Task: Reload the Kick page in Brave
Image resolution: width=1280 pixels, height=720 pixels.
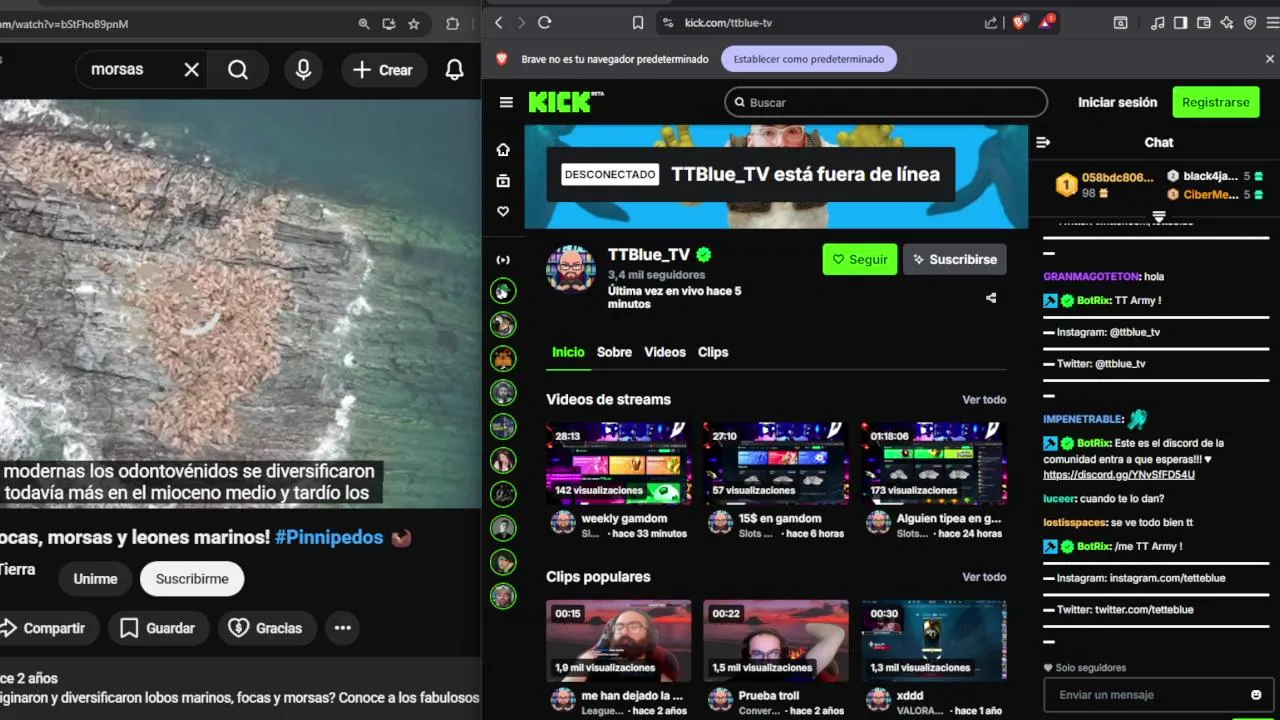Action: [545, 22]
